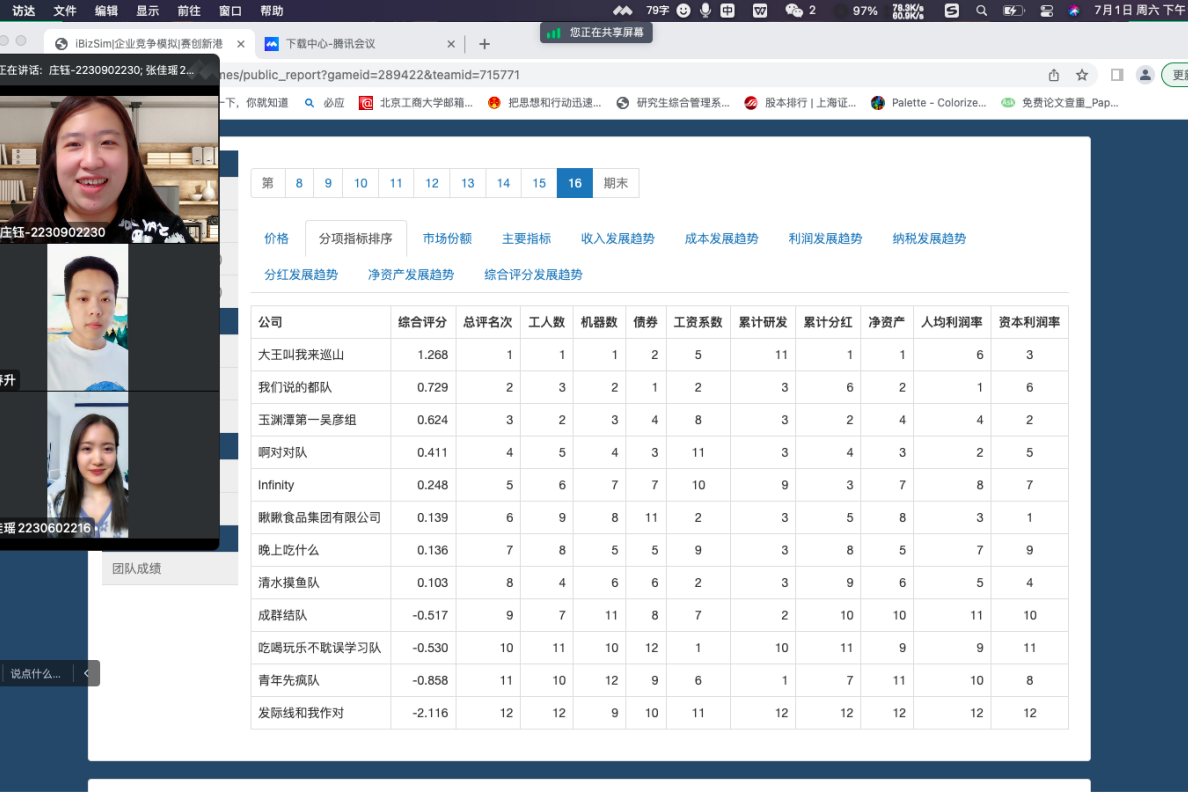Go to the 期末 period page
This screenshot has height=792, width=1188.
[615, 183]
